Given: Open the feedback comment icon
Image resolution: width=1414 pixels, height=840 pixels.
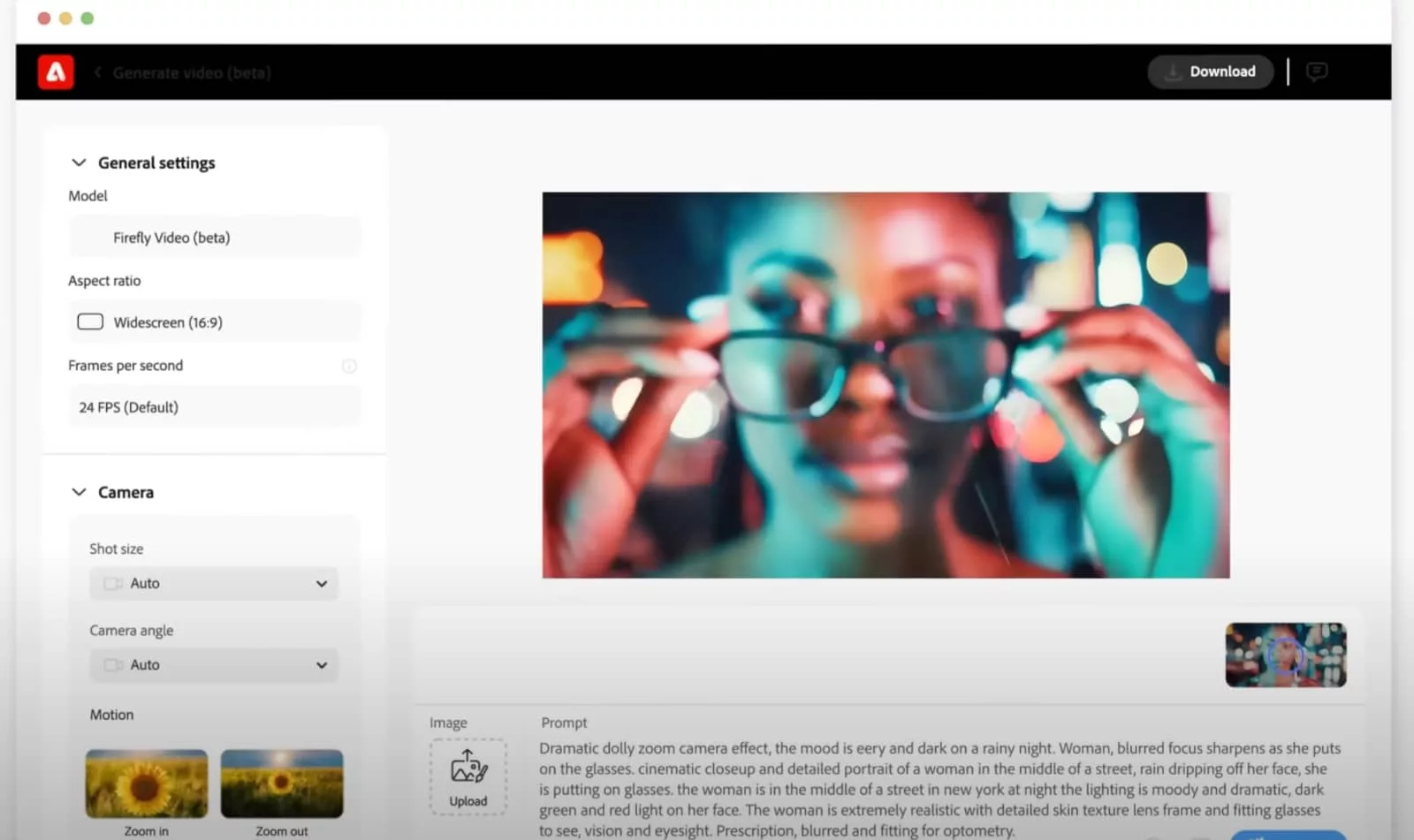Looking at the screenshot, I should coord(1316,72).
